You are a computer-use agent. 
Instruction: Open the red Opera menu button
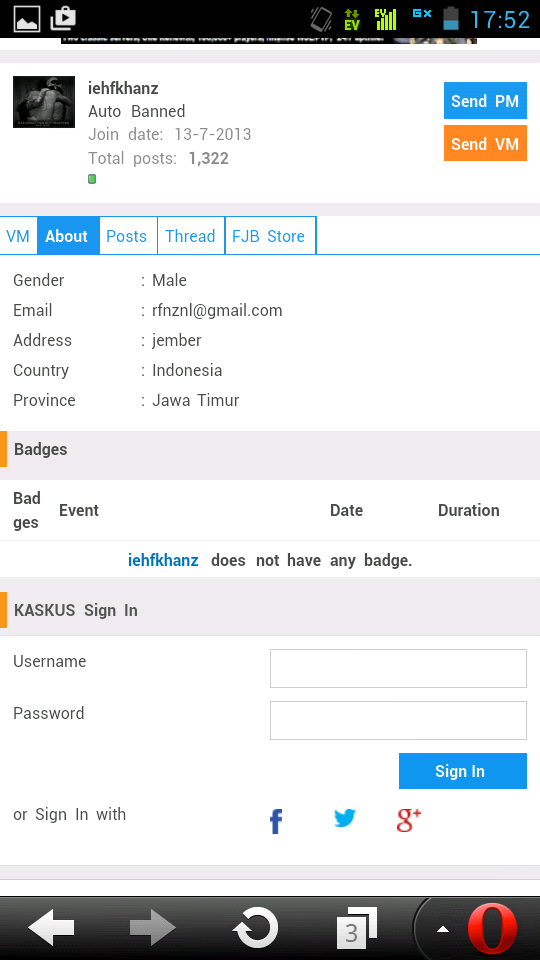[x=492, y=928]
